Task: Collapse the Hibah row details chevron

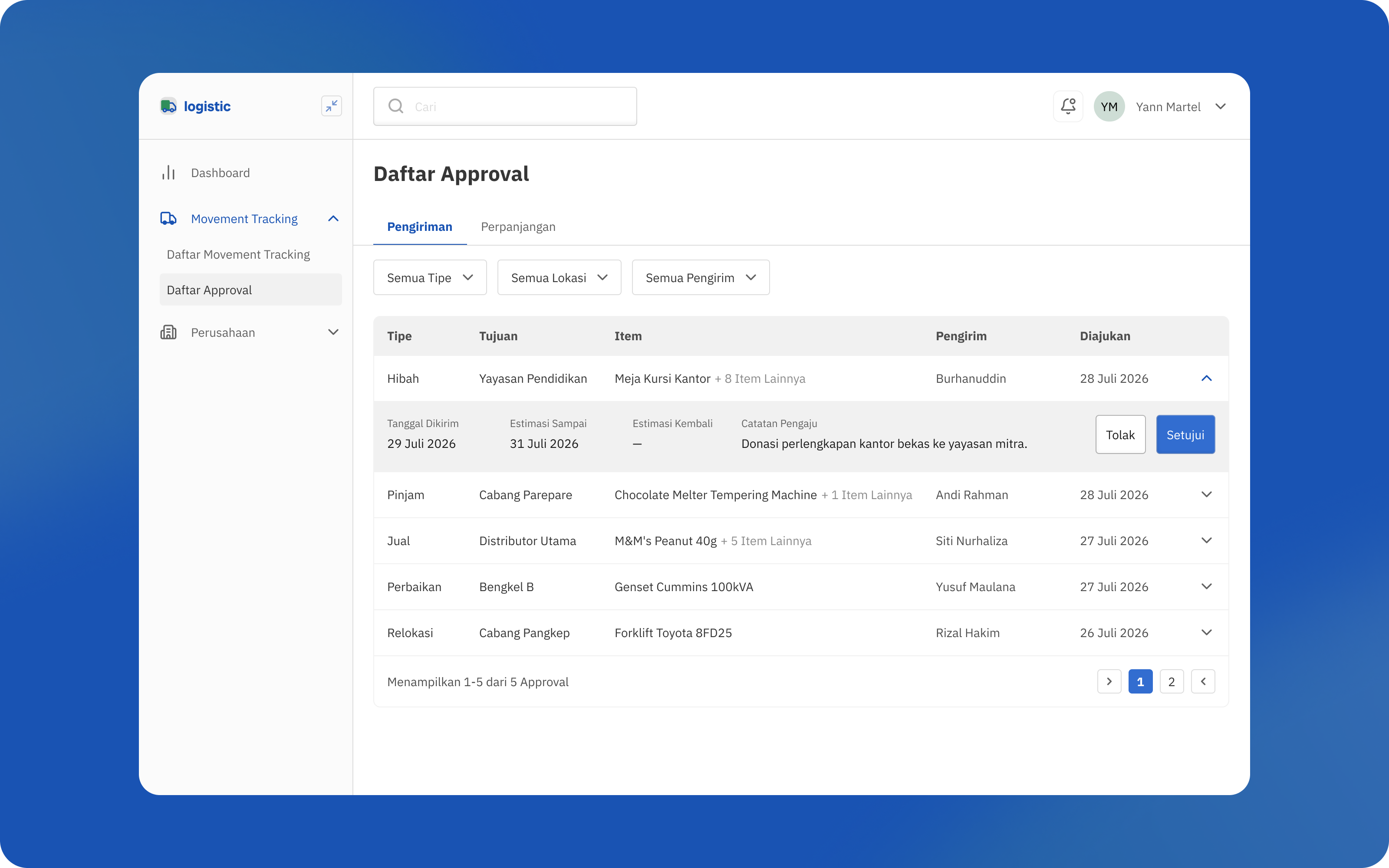Action: (x=1207, y=378)
